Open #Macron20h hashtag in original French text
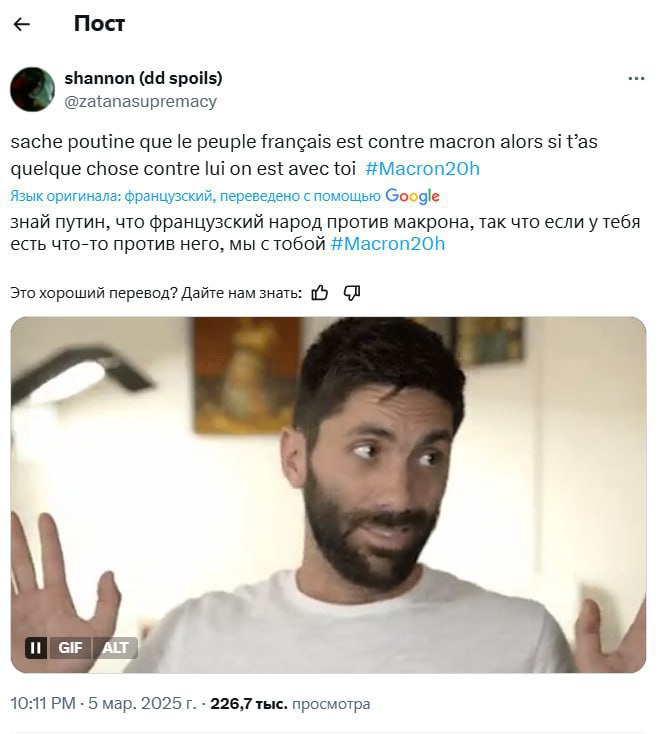665x734 pixels. click(422, 169)
